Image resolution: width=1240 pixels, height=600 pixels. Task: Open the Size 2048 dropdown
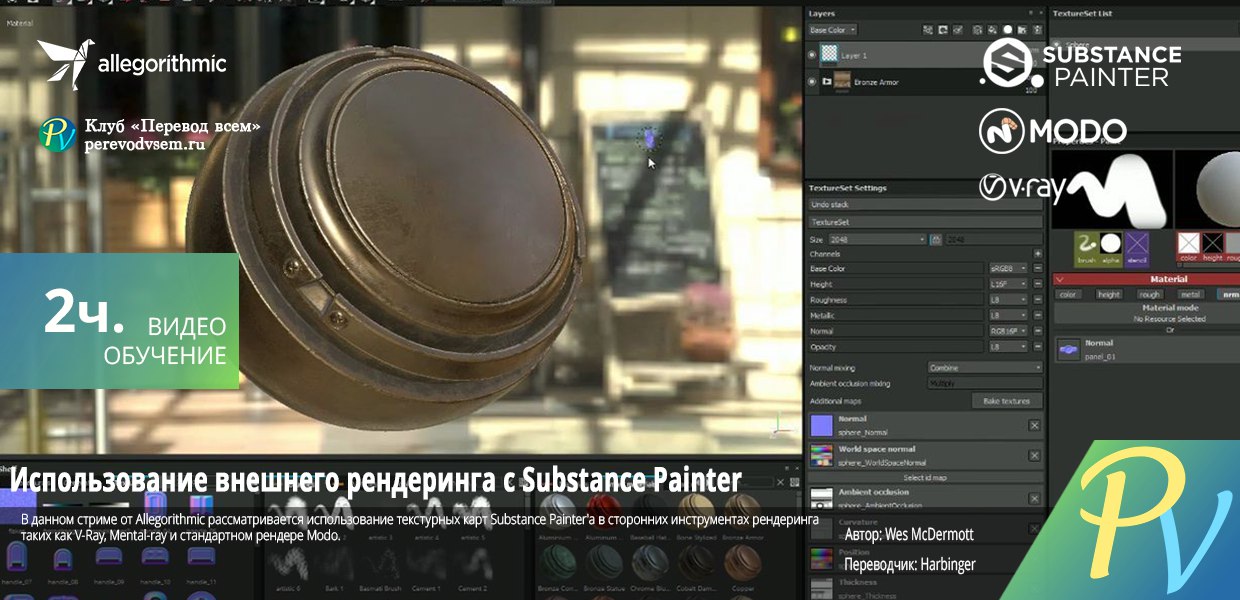[877, 240]
